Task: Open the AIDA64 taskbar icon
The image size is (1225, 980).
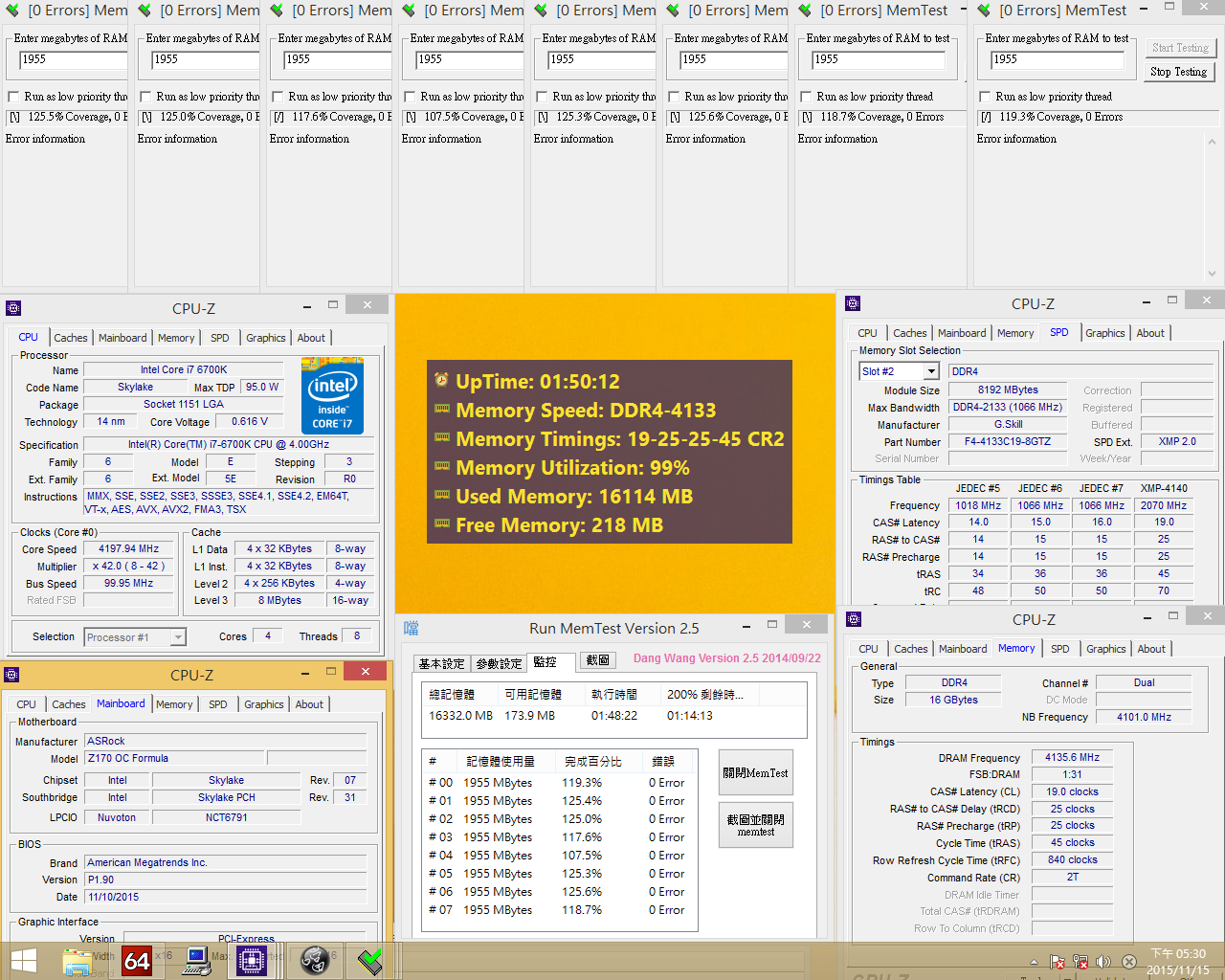Action: point(137,960)
